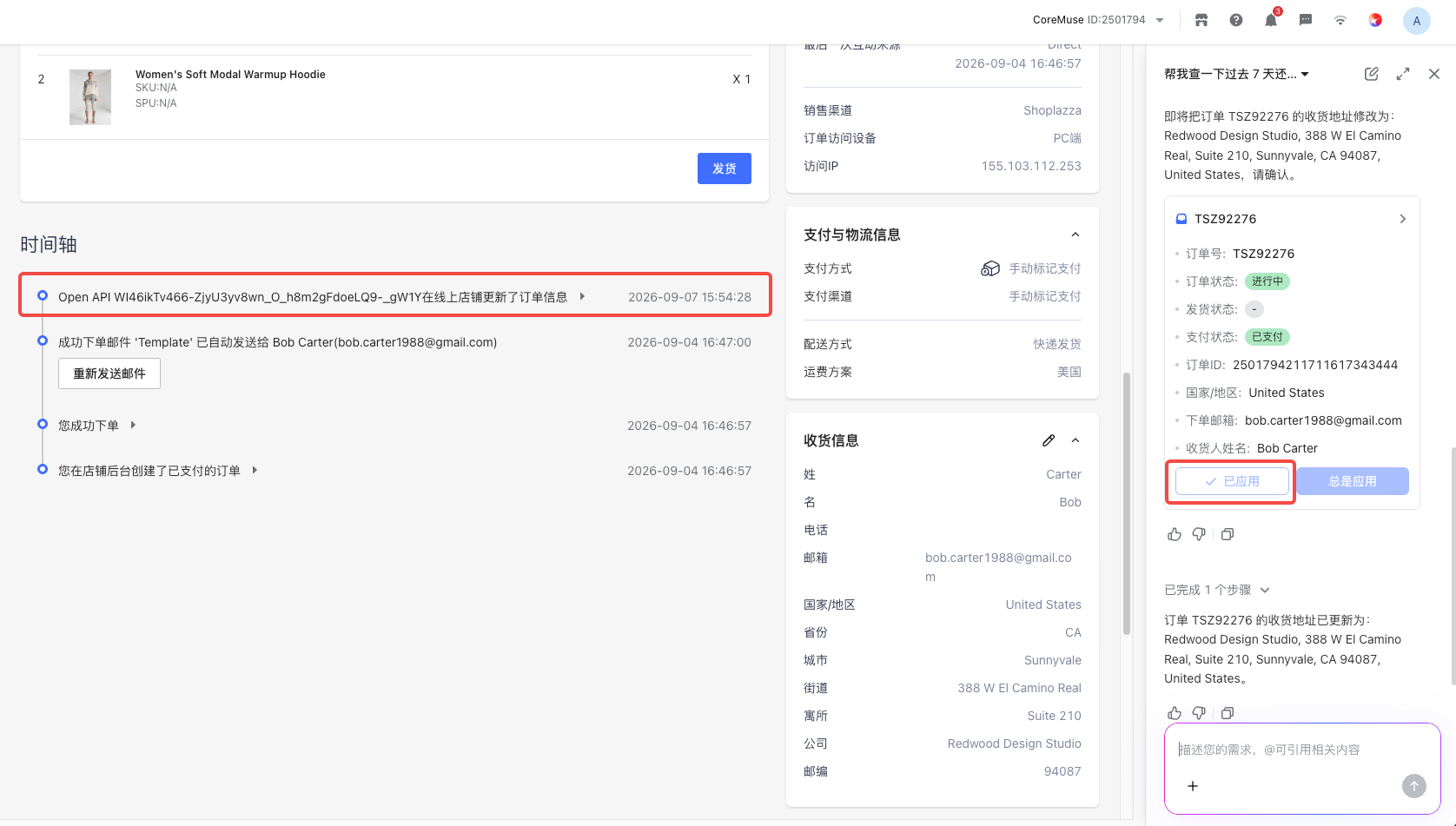Start a new chat with compose icon
Screen dimensions: 1456x826
[x=1372, y=74]
